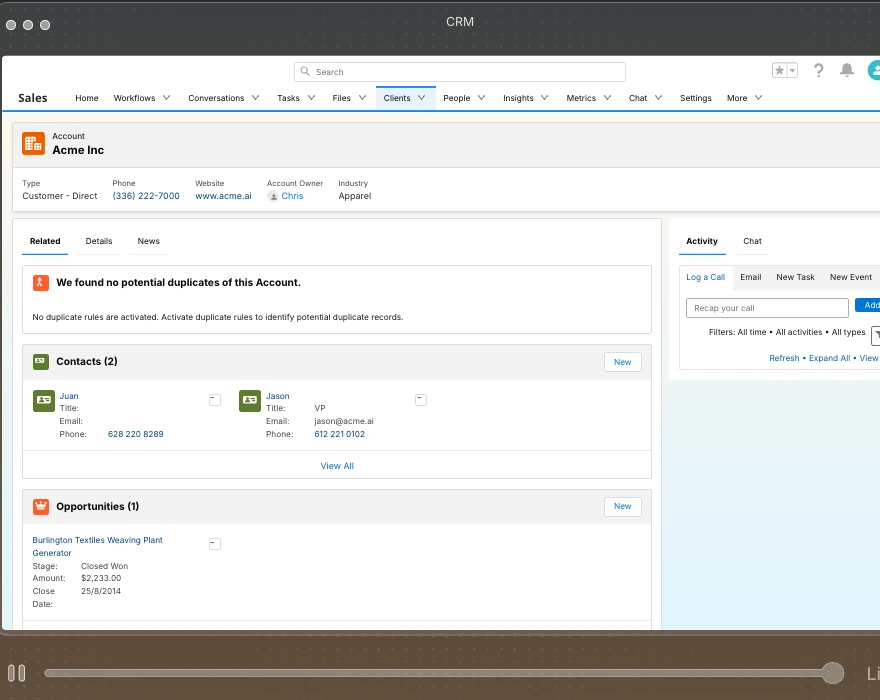This screenshot has height=700, width=880.
Task: Open the notifications bell
Action: click(846, 70)
